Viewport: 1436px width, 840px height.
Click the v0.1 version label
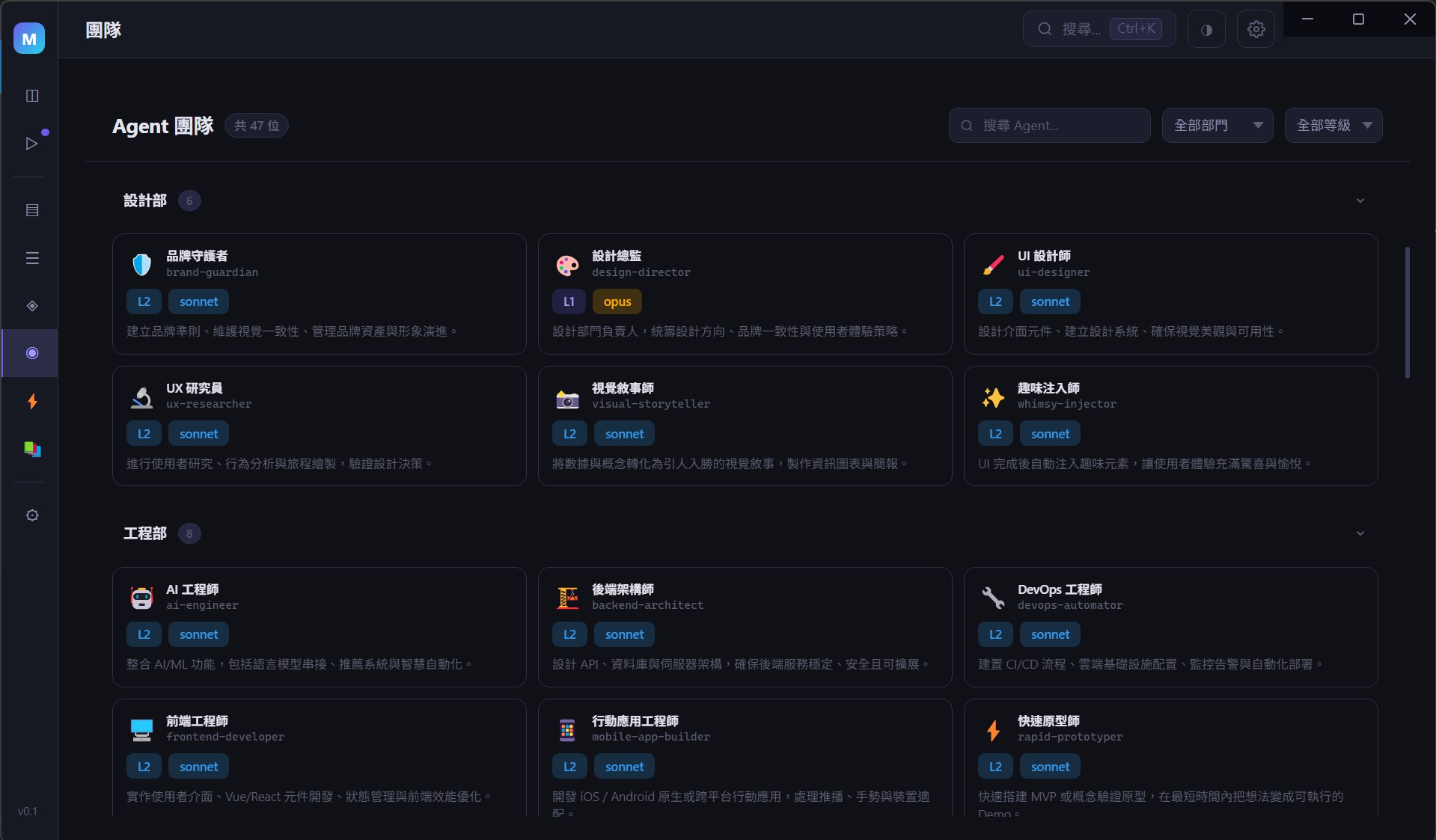[x=28, y=812]
